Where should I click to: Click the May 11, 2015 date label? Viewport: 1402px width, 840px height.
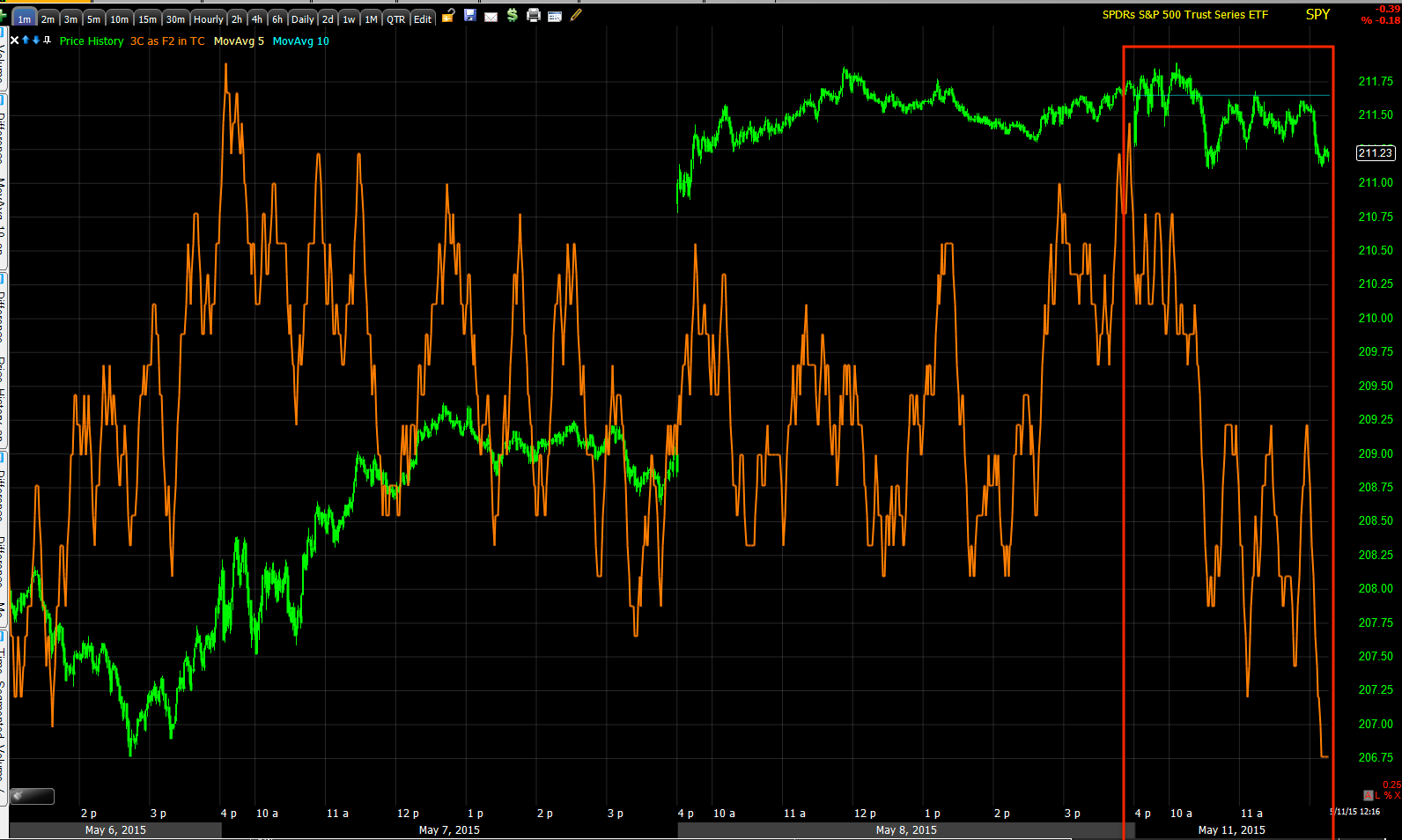[1231, 830]
